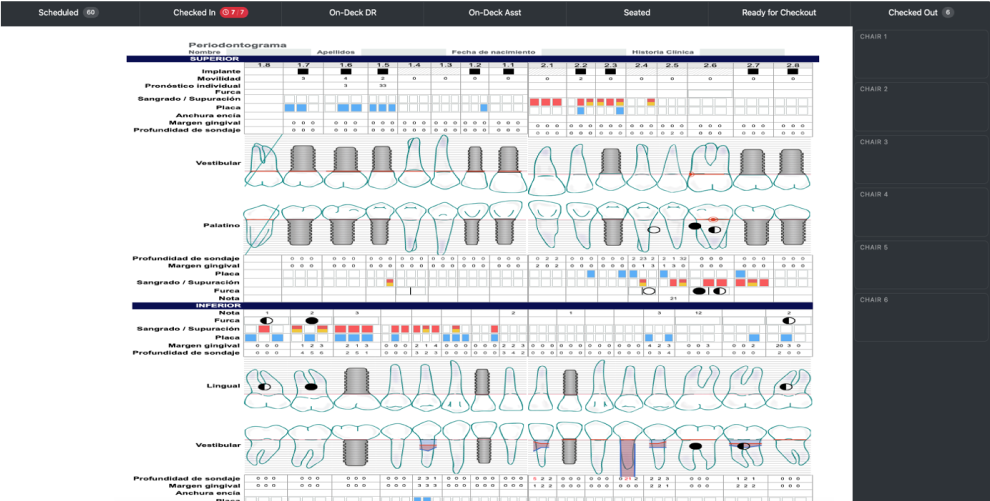Focus the Fecha de nacimiento field

(x=583, y=52)
